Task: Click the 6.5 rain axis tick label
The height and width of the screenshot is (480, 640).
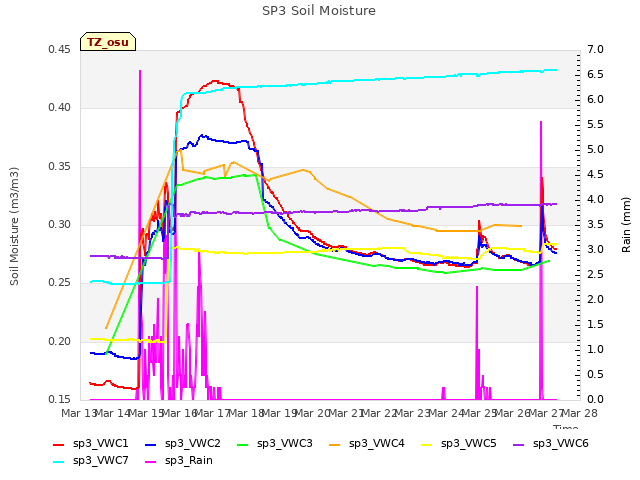Action: click(595, 74)
